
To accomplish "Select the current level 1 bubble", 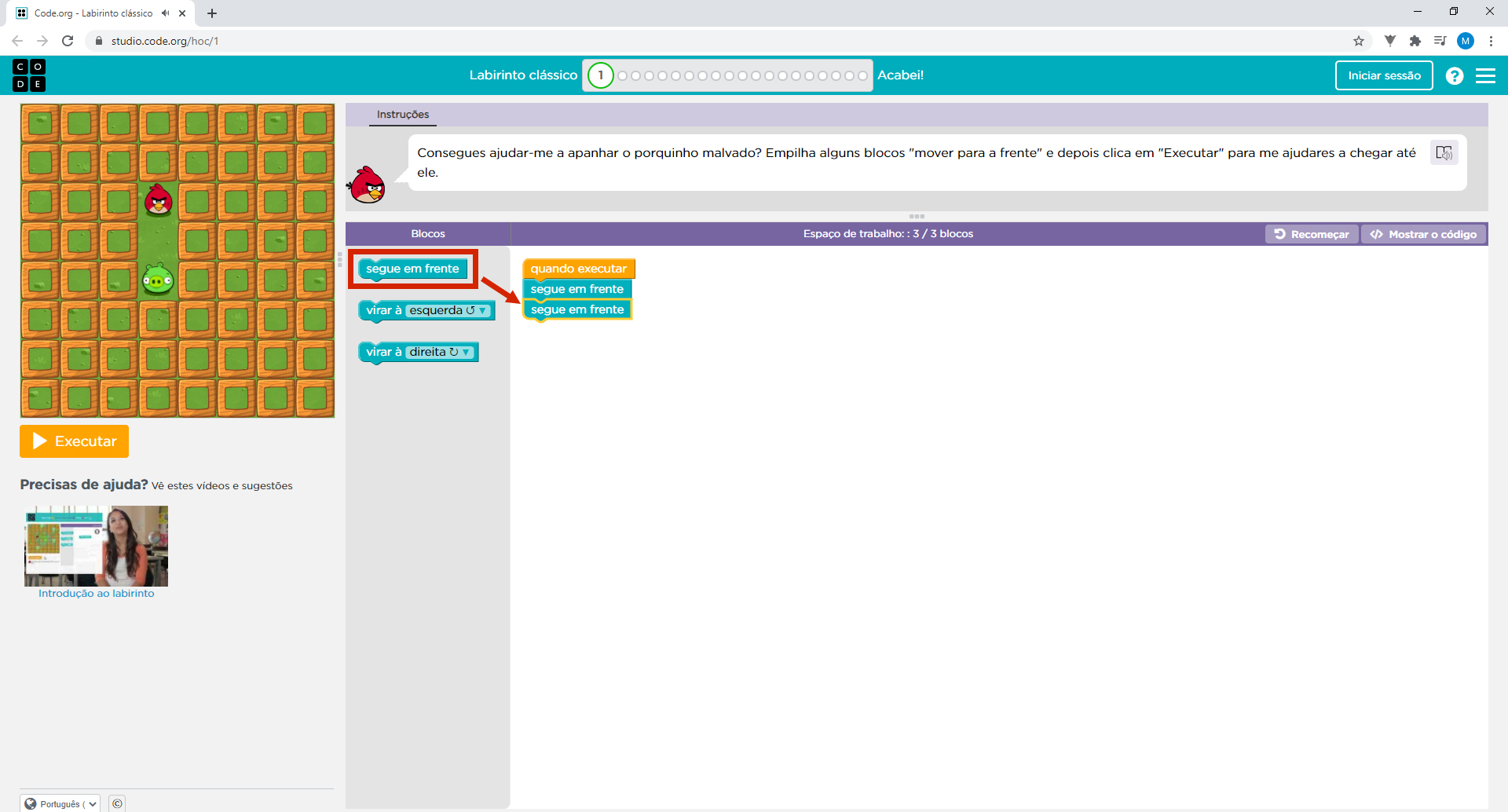I will [601, 75].
